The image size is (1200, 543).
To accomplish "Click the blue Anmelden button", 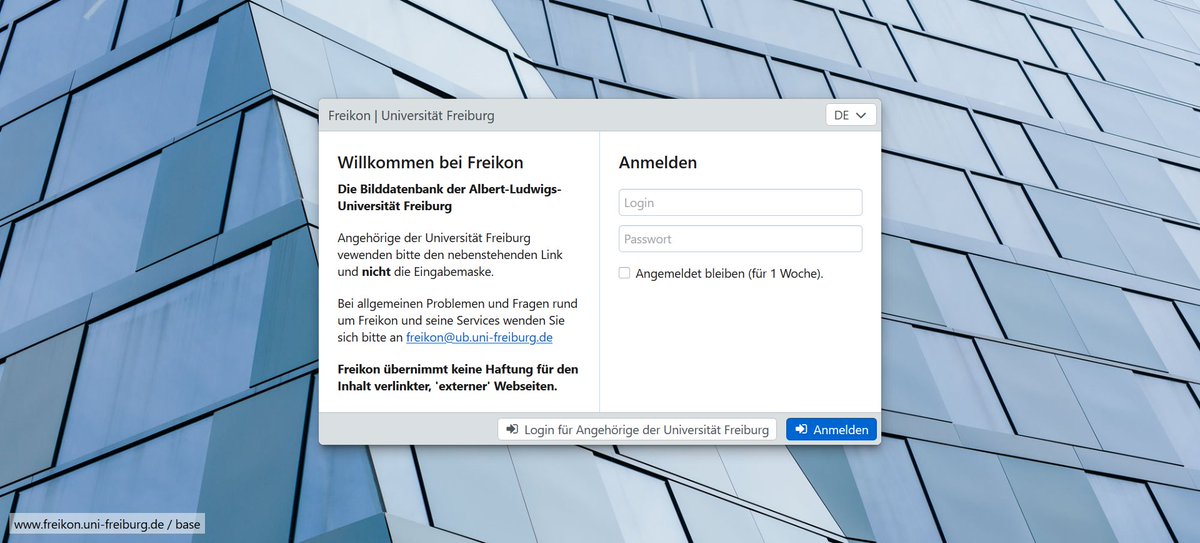I will tap(831, 429).
